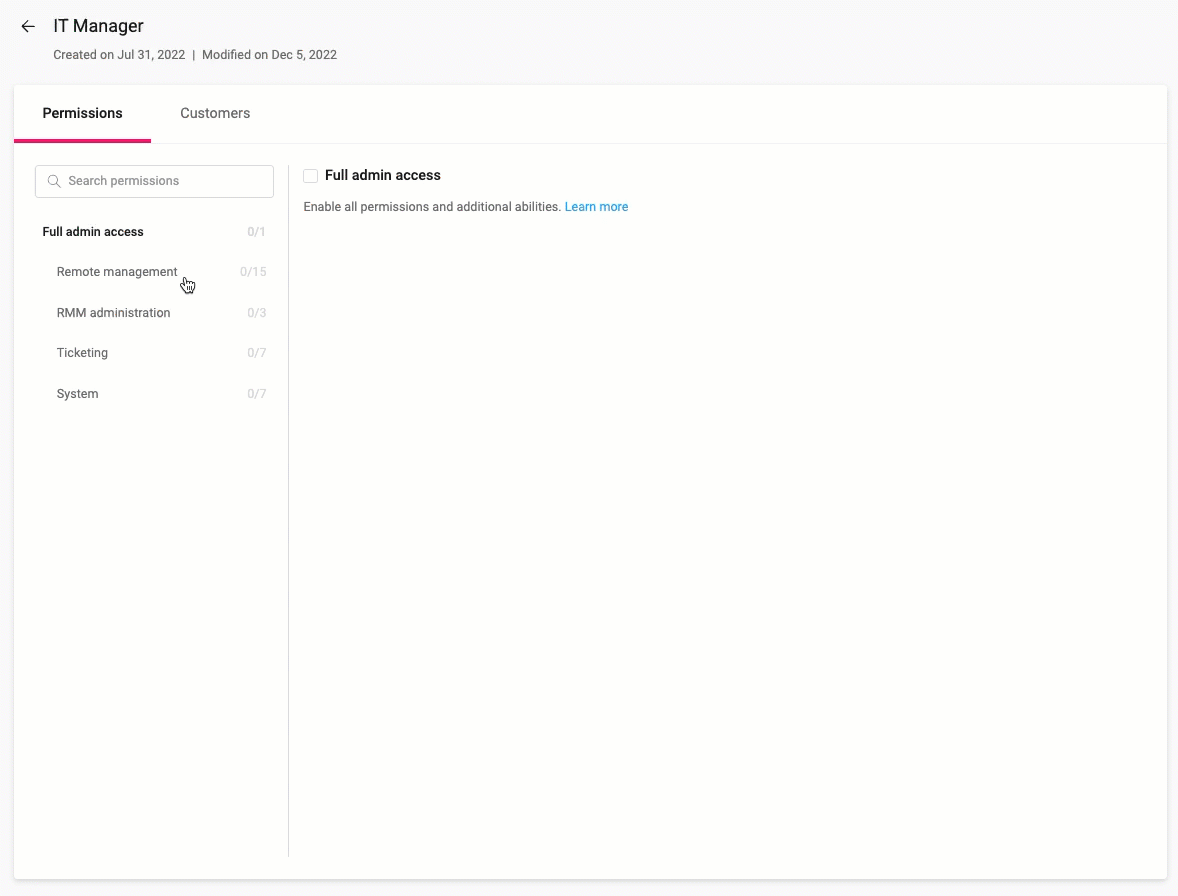Click the 0/7 count next to Ticketing
This screenshot has width=1178, height=896.
[x=257, y=353]
